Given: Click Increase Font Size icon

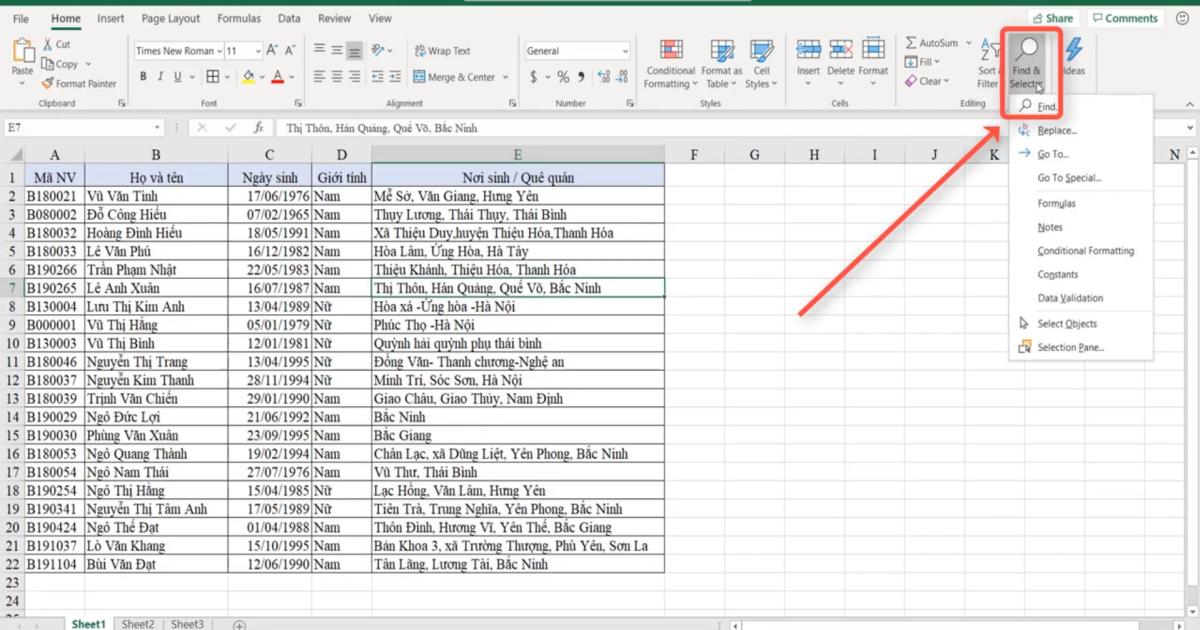Looking at the screenshot, I should tap(273, 51).
